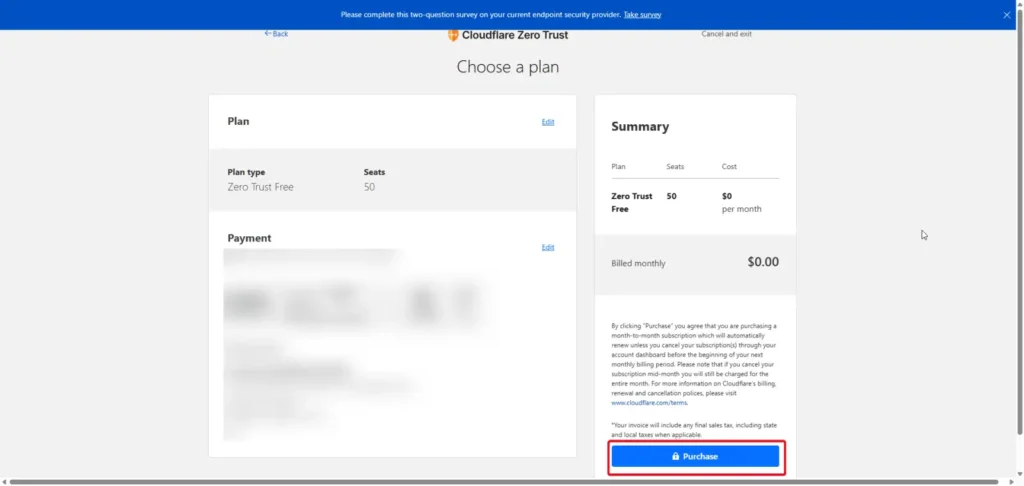Click the vertical scrollbar on the right
This screenshot has height=486, width=1024.
click(1019, 222)
